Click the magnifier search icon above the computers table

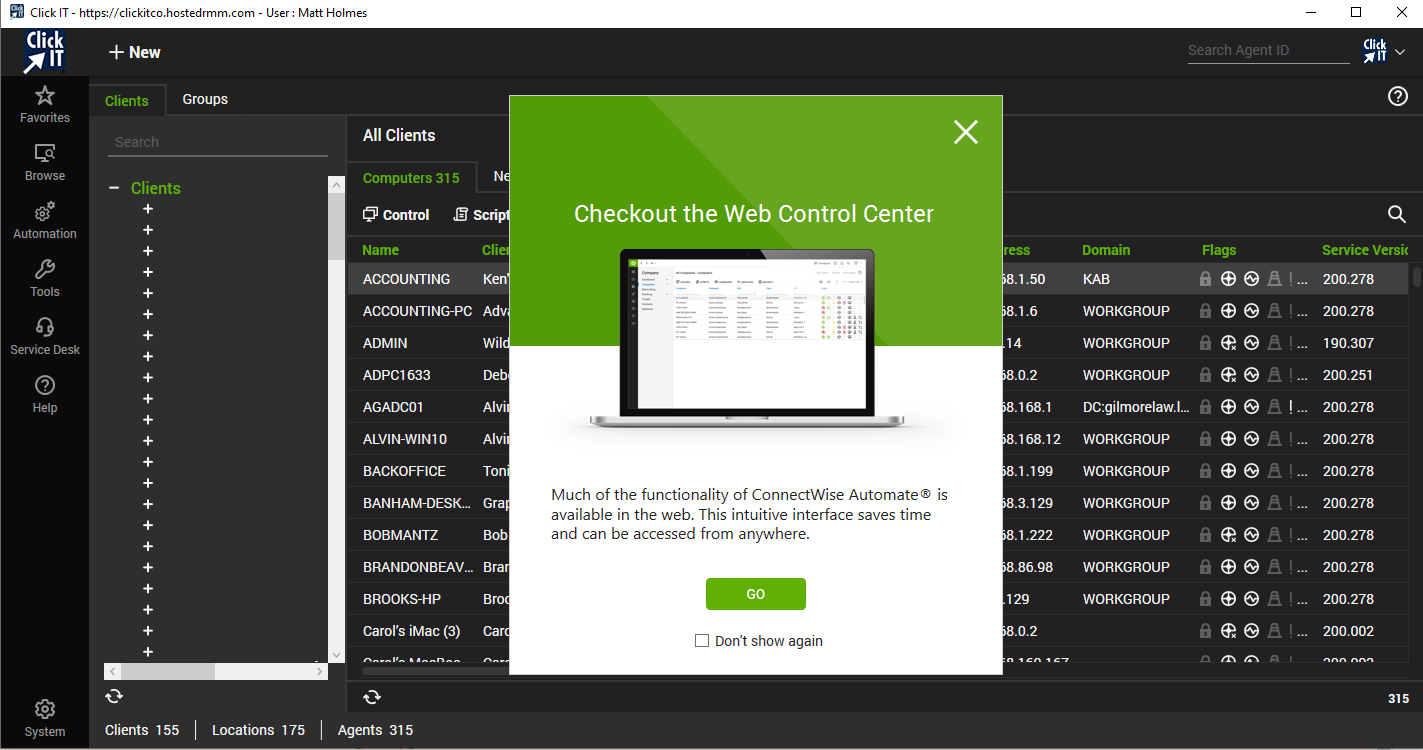point(1397,214)
